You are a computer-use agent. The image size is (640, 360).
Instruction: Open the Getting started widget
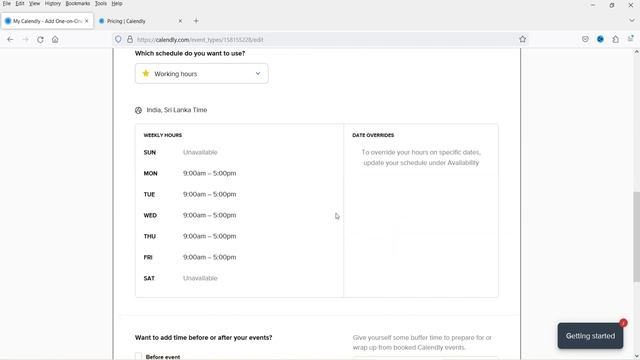[590, 336]
